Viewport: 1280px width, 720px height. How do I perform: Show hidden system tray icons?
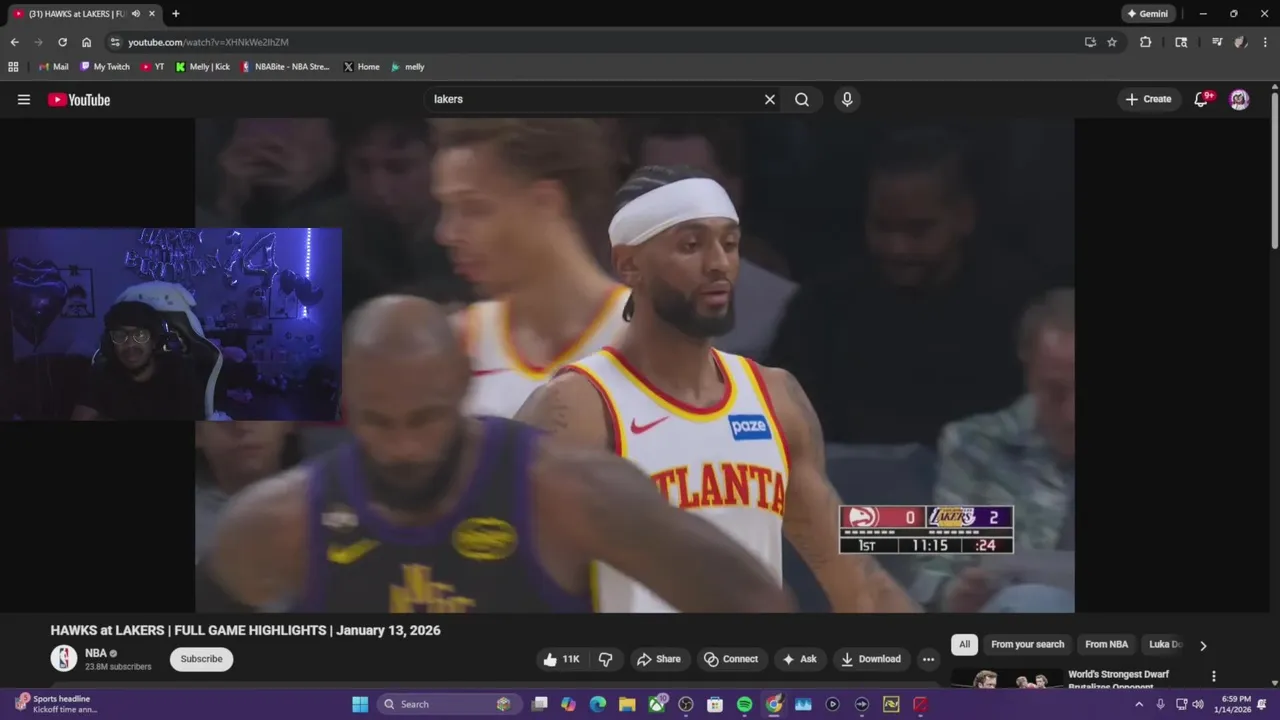tap(1138, 704)
